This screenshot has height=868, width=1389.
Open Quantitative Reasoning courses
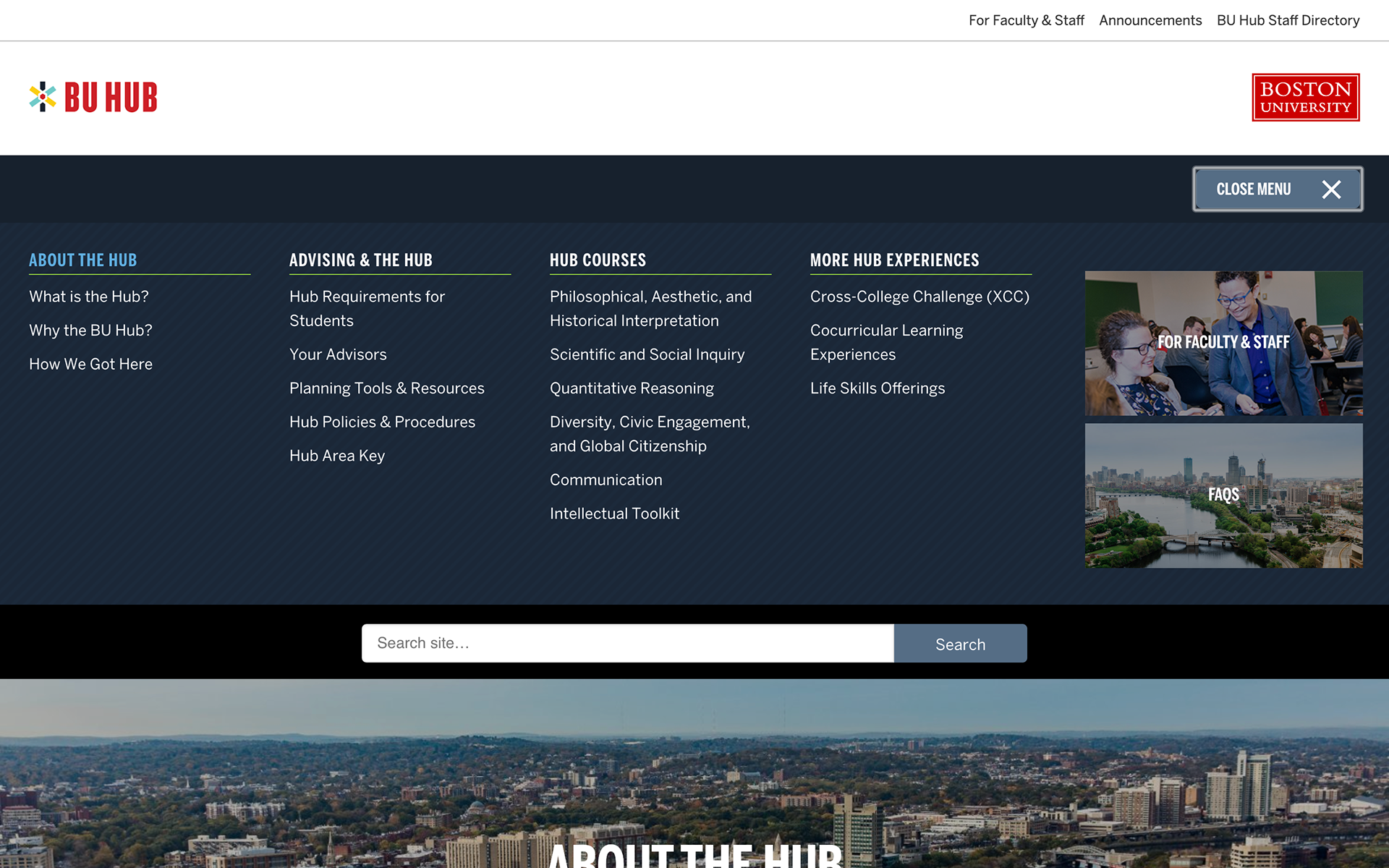click(632, 388)
